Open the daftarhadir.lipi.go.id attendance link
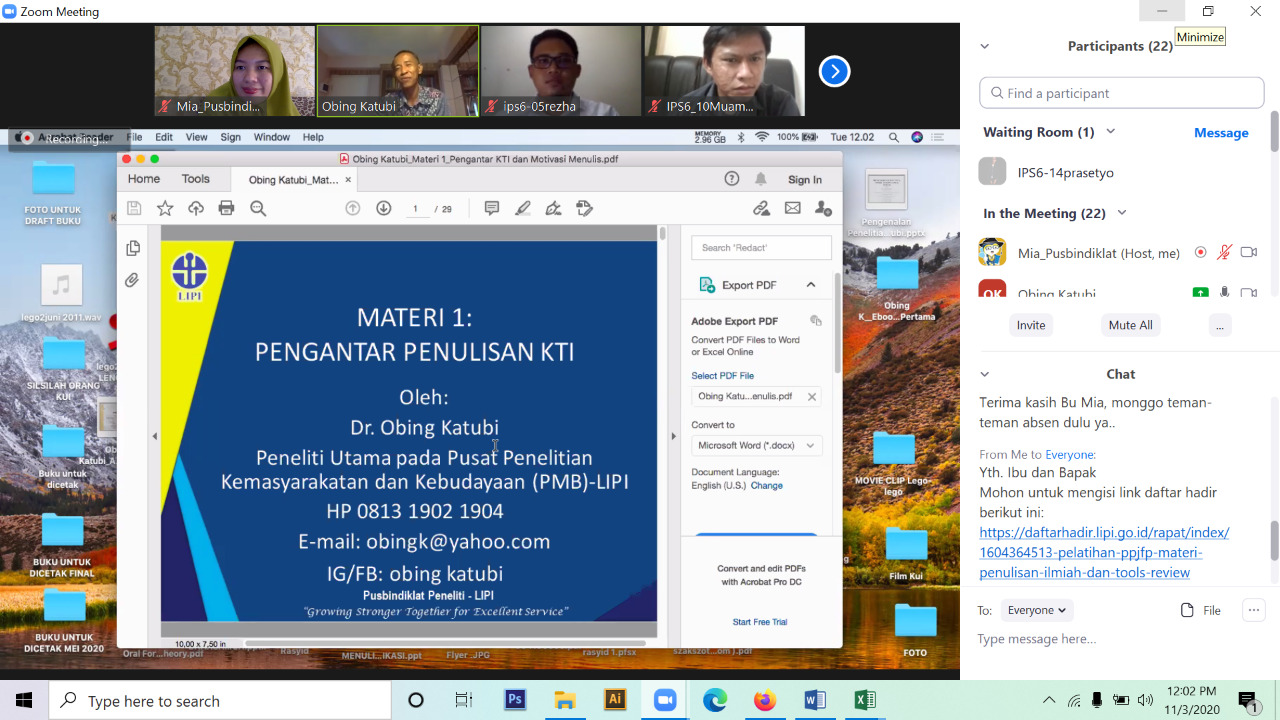 (1104, 552)
